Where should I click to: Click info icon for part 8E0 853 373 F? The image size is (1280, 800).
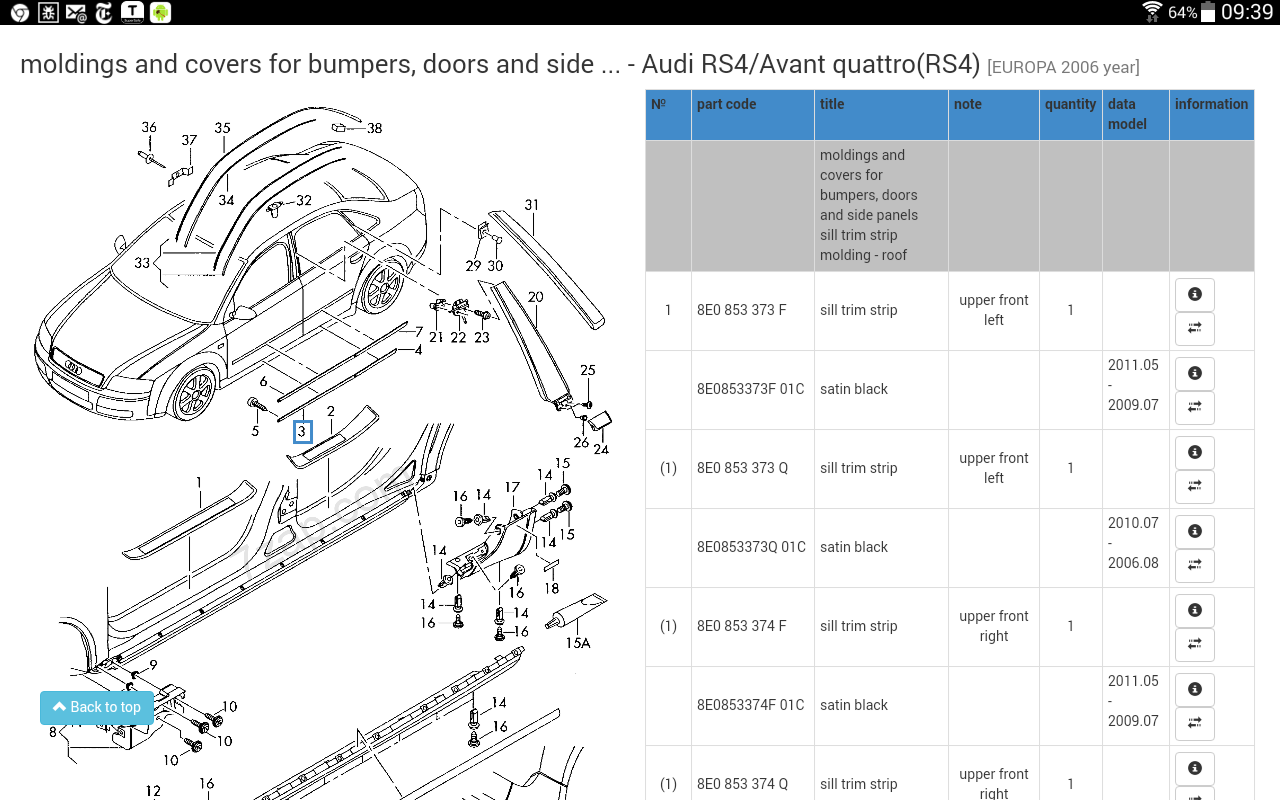coord(1194,294)
